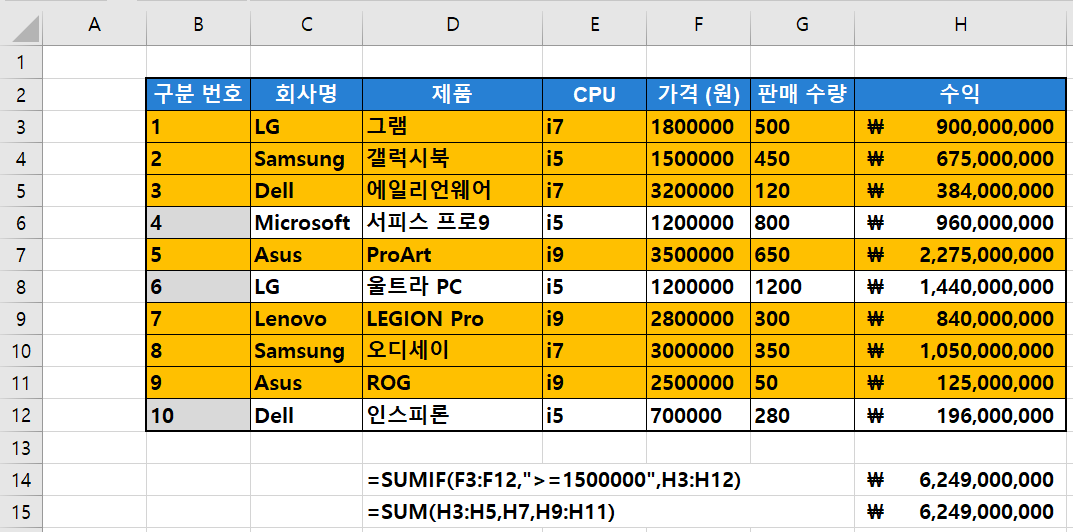1073x532 pixels.
Task: Select the 인스피론 product cell
Action: click(452, 416)
